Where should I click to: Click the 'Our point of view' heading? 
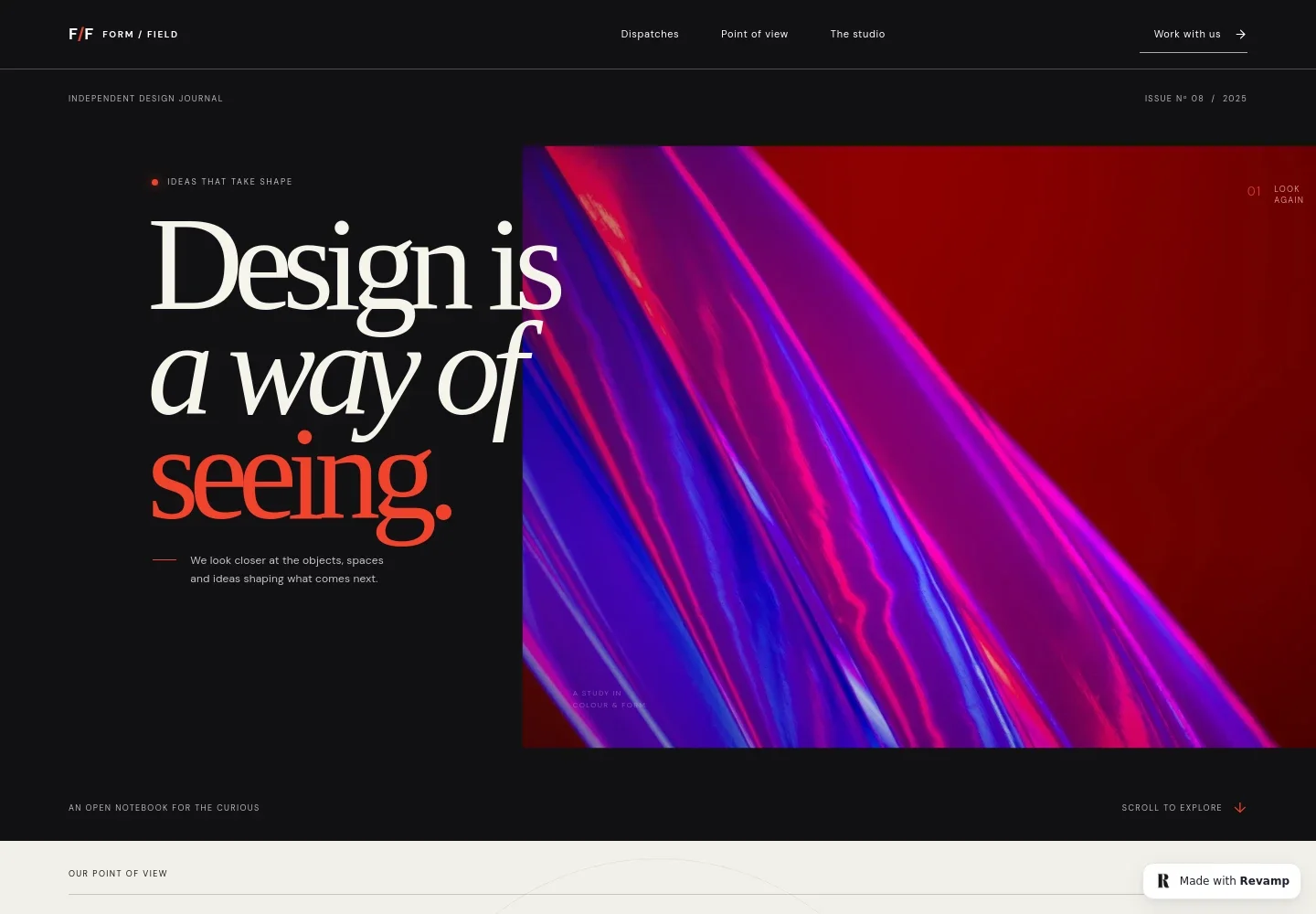point(118,874)
